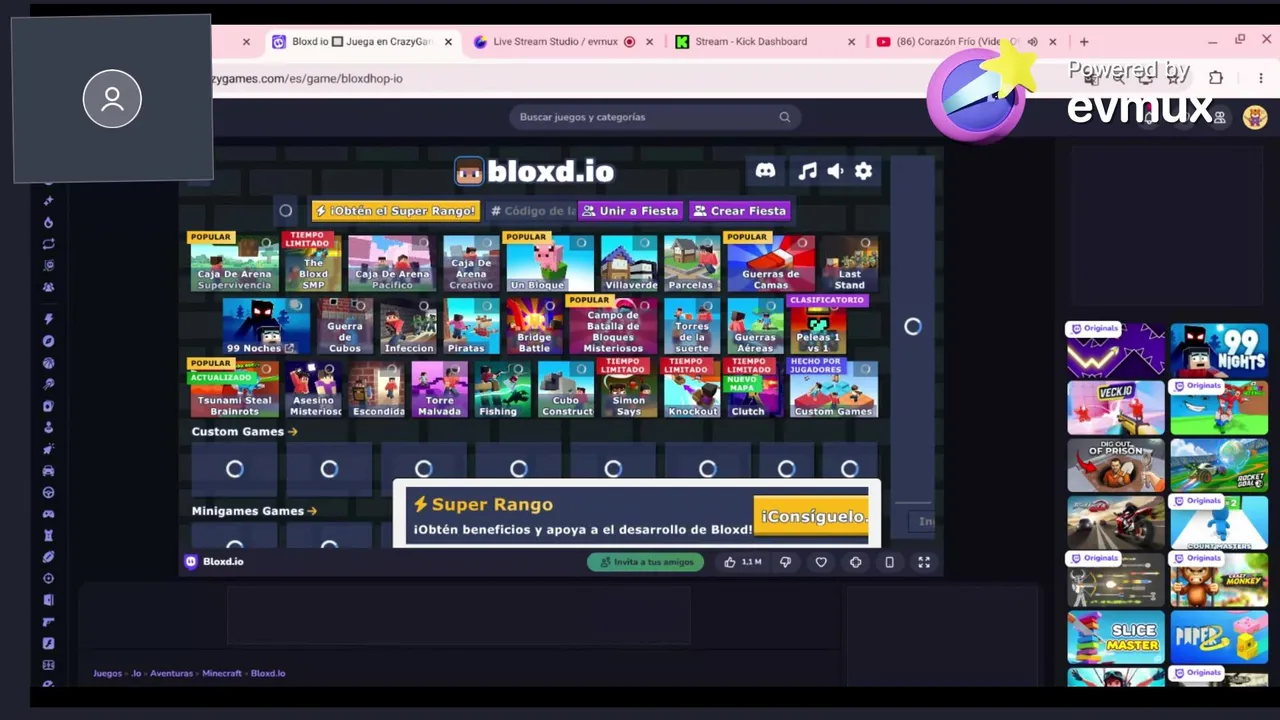
Task: Click the user avatar in CrazyGames header
Action: [1255, 117]
